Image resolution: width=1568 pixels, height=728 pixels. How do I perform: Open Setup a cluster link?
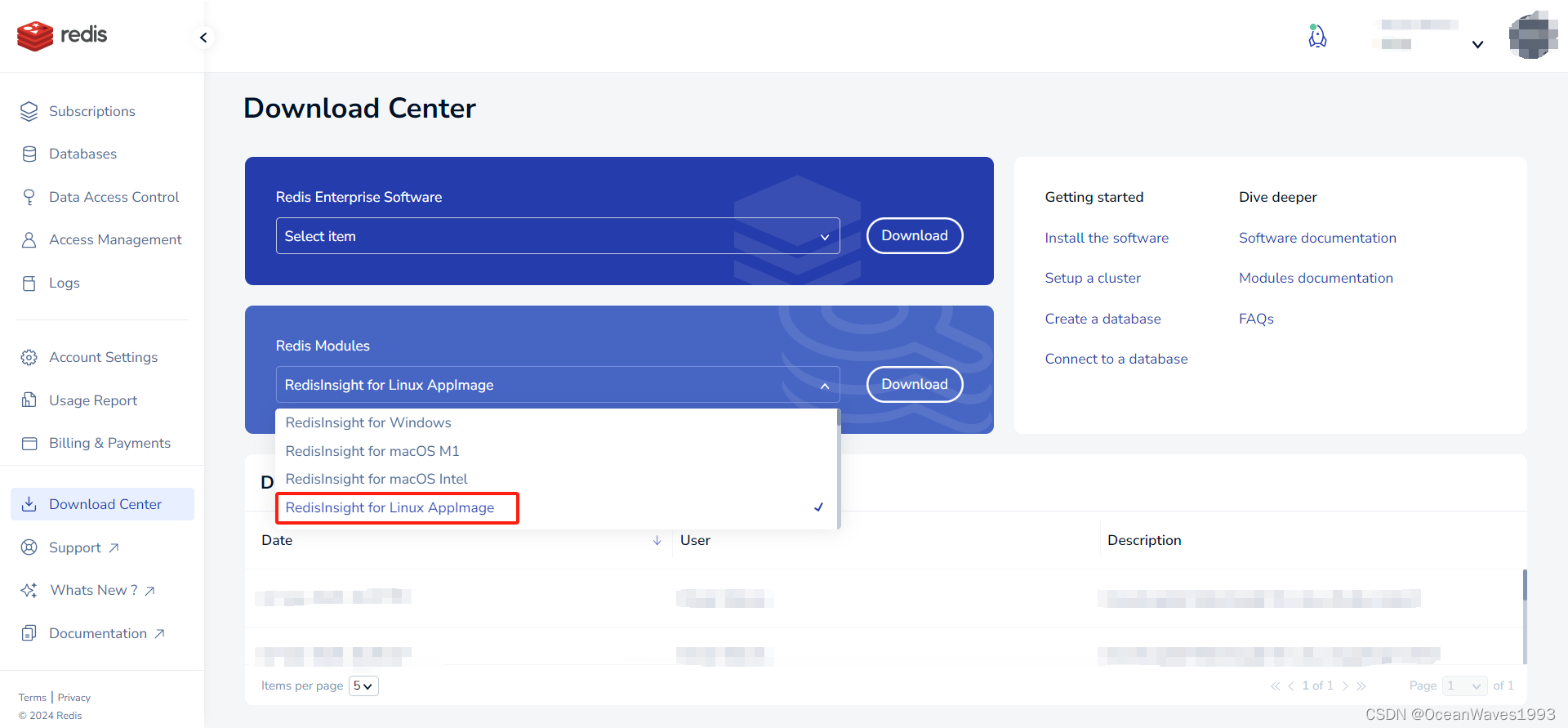1093,278
